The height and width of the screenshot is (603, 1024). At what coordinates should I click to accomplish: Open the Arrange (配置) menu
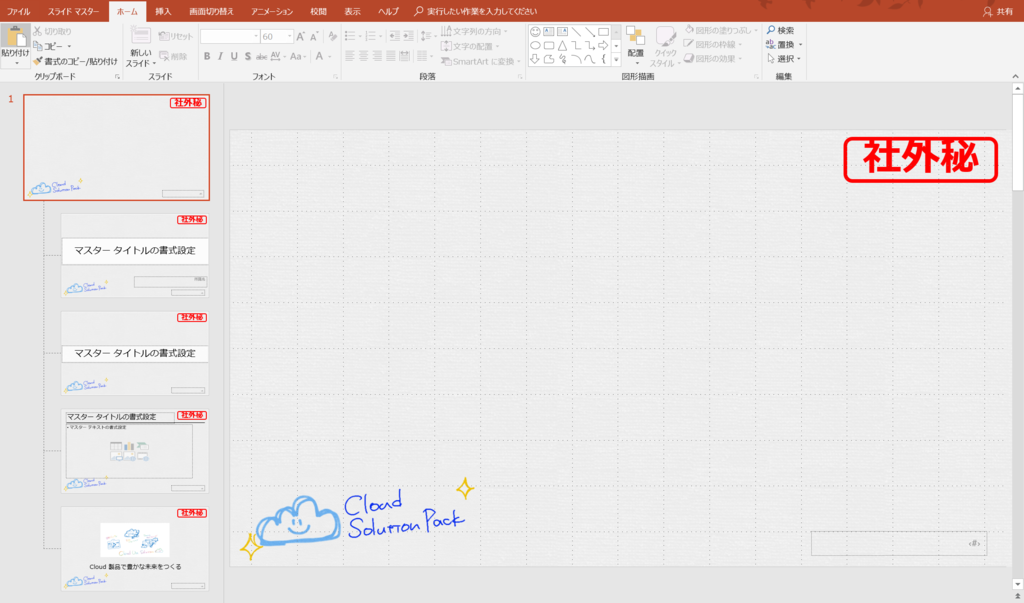[x=635, y=44]
